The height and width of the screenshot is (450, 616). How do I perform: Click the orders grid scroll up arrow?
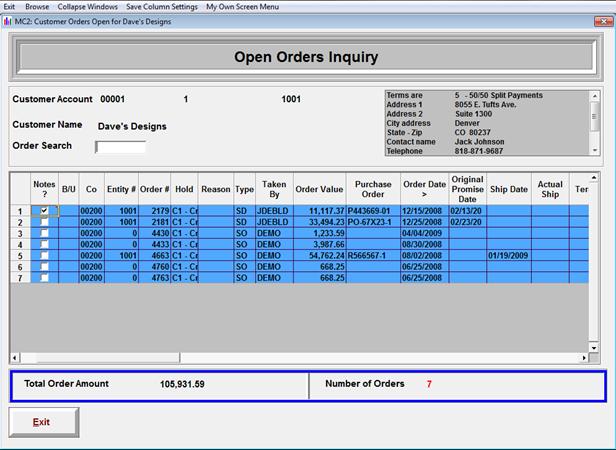594,178
